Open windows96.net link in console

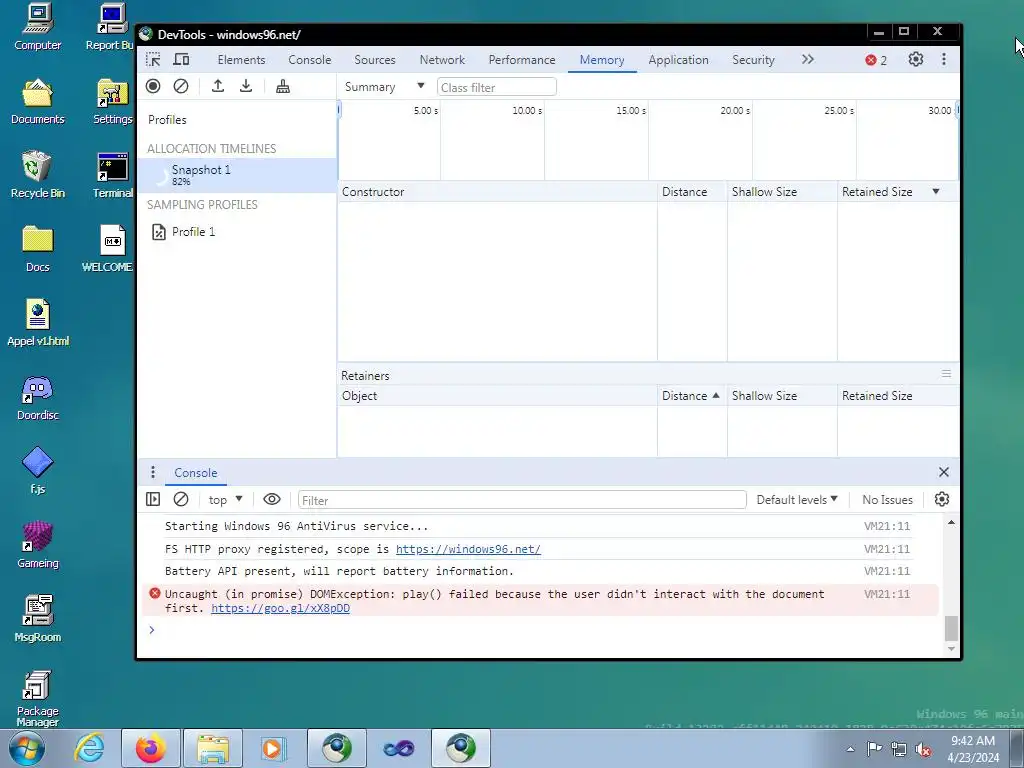(x=468, y=549)
